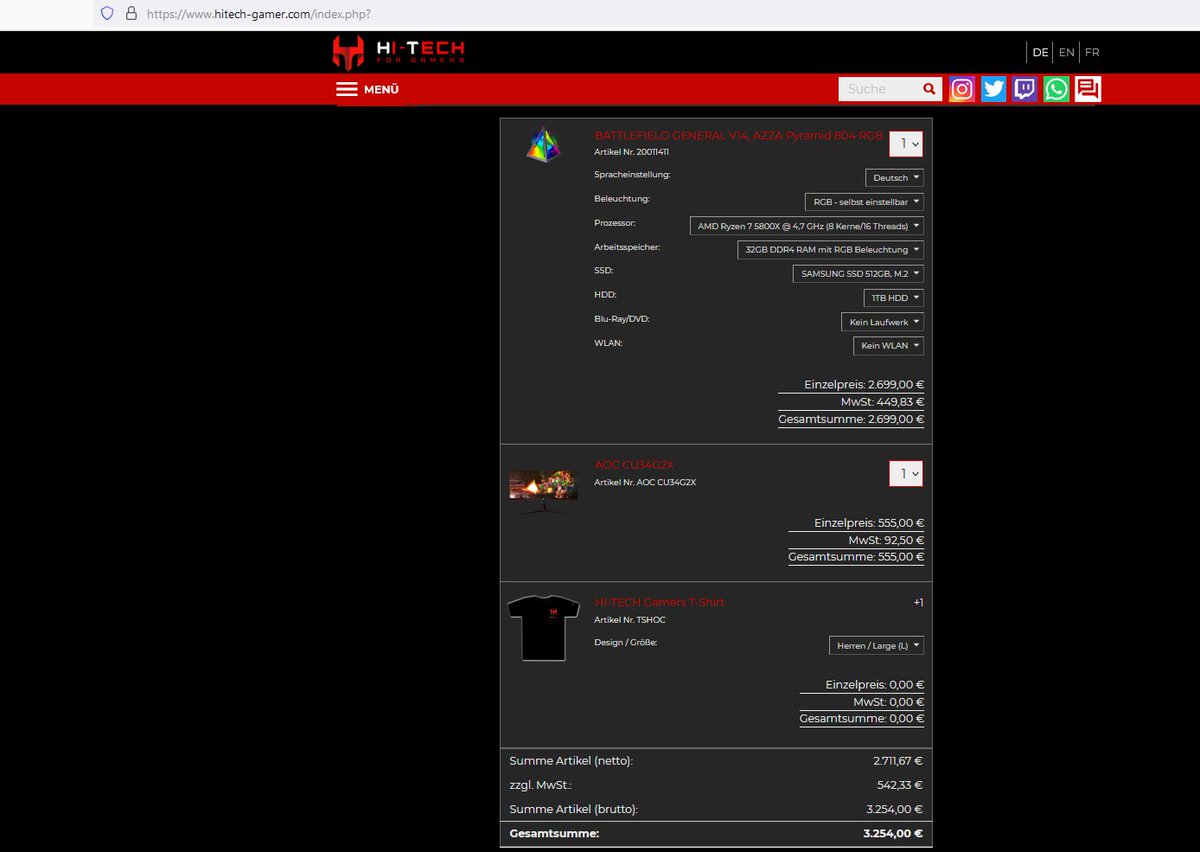This screenshot has width=1200, height=852.
Task: Click 'MwSt: 92,50 €' value
Action: pos(886,540)
